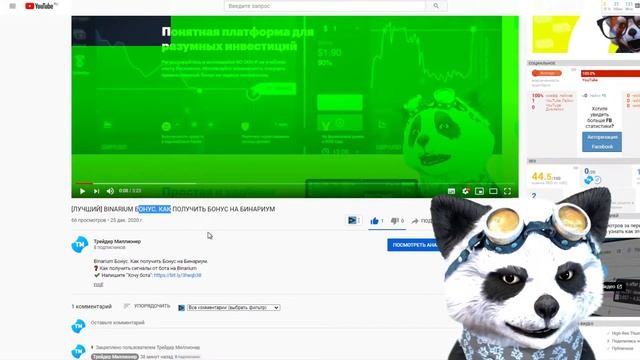The height and width of the screenshot is (360, 640).
Task: Focus the YouTube search query field
Action: click(x=324, y=6)
